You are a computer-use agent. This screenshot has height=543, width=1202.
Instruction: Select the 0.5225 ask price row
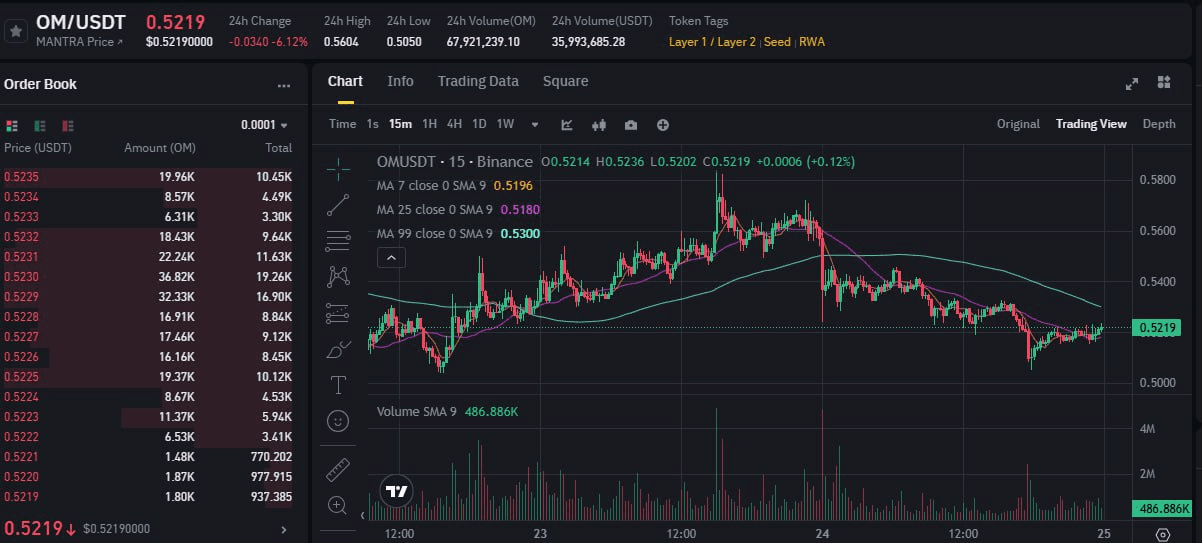(x=148, y=376)
